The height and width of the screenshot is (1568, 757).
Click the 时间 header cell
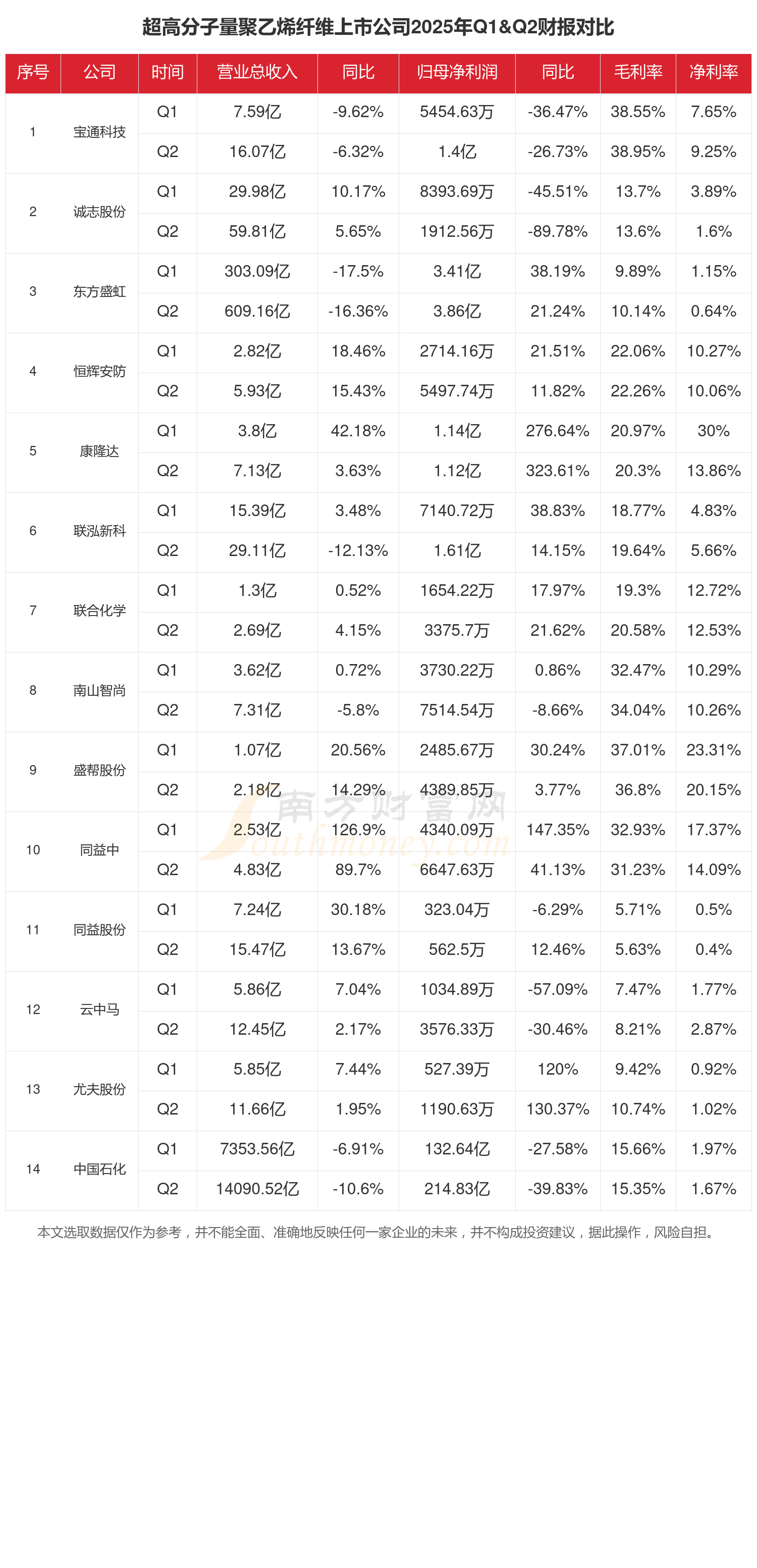click(x=168, y=72)
